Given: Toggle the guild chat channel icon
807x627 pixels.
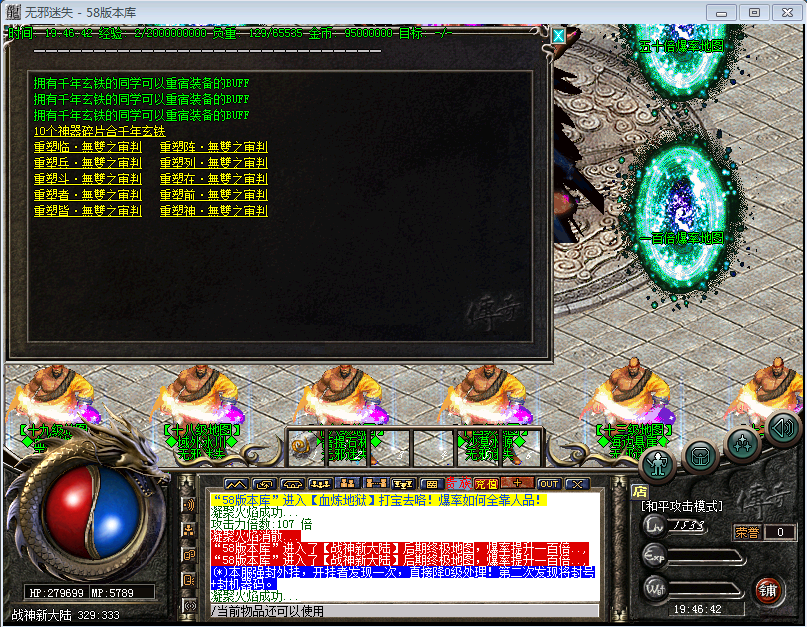Looking at the screenshot, I should point(188,555).
